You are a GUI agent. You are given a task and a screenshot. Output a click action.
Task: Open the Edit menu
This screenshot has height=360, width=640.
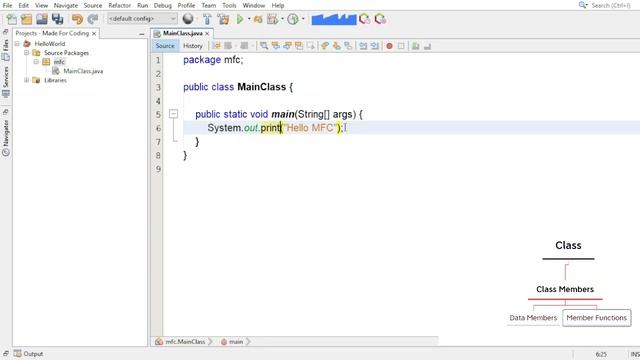24,5
